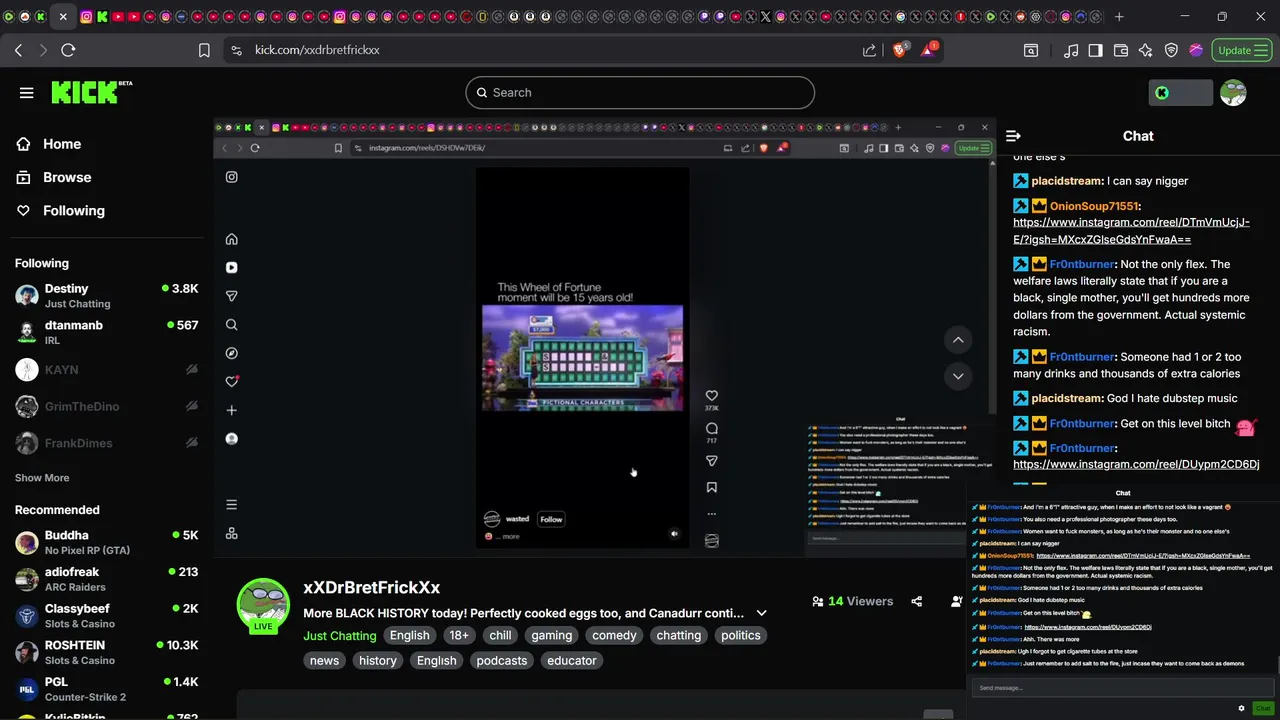Collapse the chat panel with the arrow-lines icon
The height and width of the screenshot is (720, 1280).
[1013, 136]
